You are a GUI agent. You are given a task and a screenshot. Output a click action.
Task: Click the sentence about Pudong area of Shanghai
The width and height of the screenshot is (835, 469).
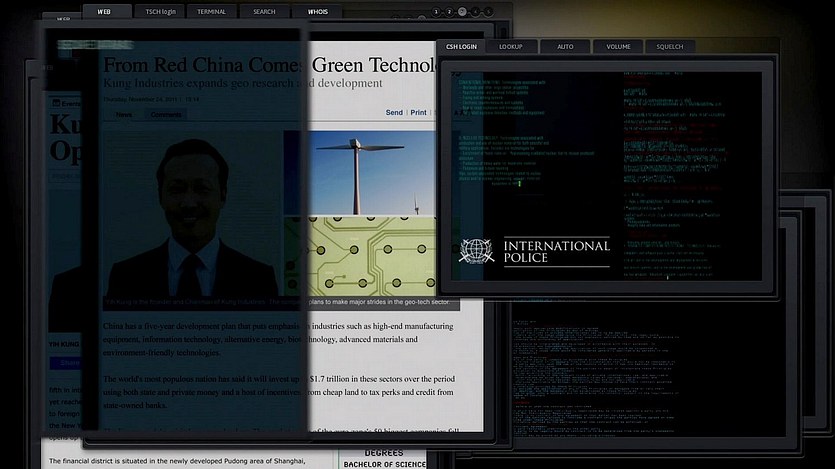tap(177, 461)
